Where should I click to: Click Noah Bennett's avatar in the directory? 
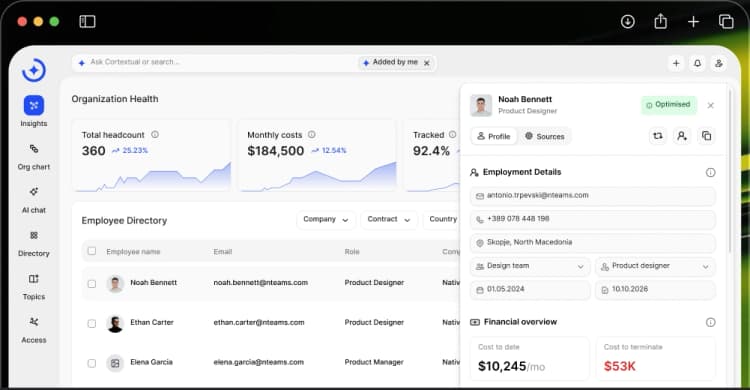point(115,283)
